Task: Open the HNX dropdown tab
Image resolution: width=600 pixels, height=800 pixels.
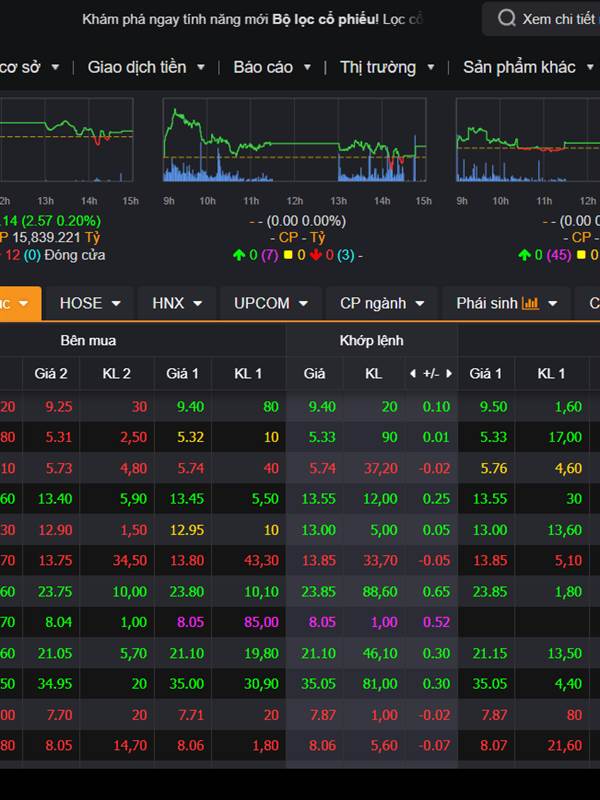Action: [177, 304]
